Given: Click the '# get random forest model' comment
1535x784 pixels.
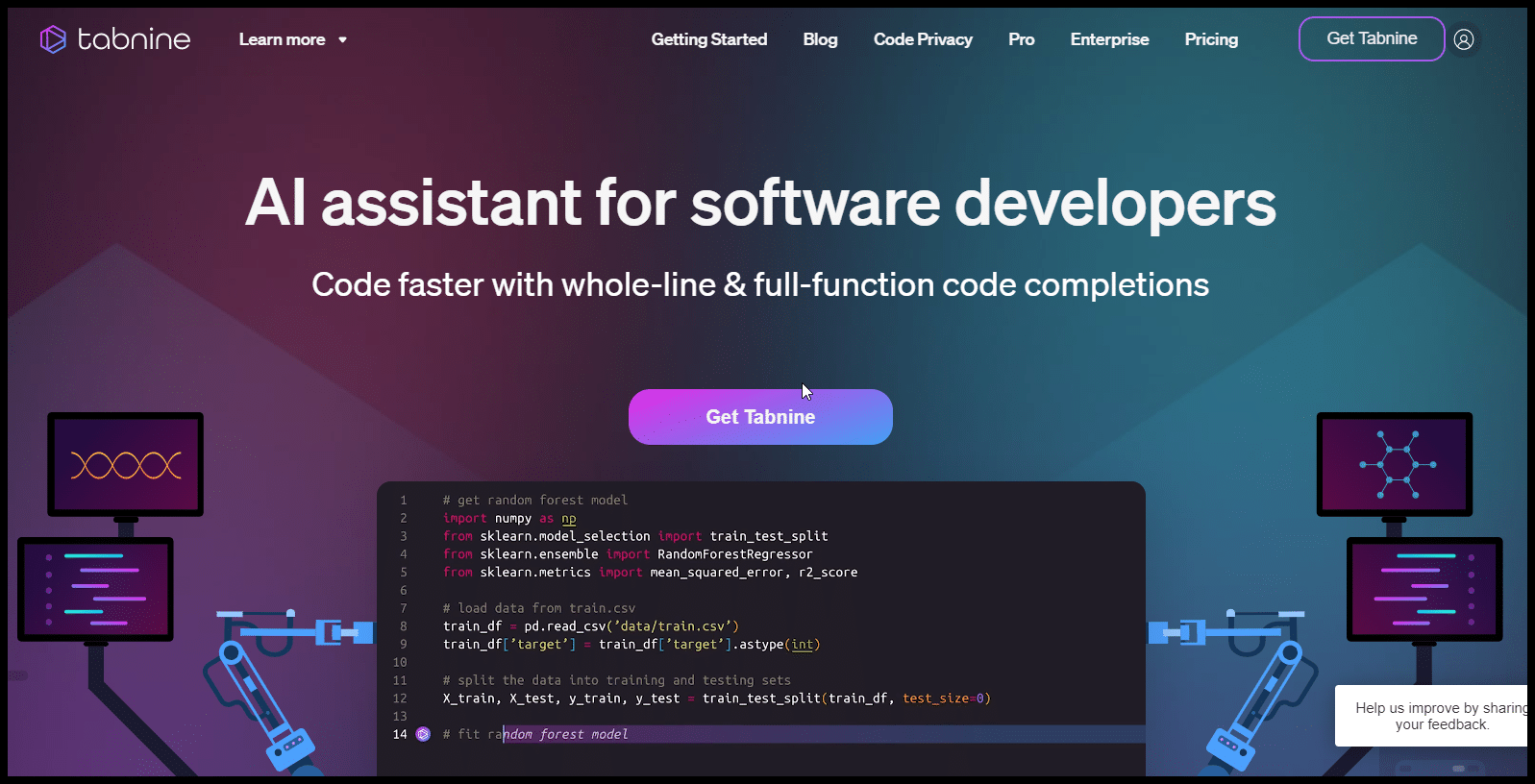Looking at the screenshot, I should (535, 500).
